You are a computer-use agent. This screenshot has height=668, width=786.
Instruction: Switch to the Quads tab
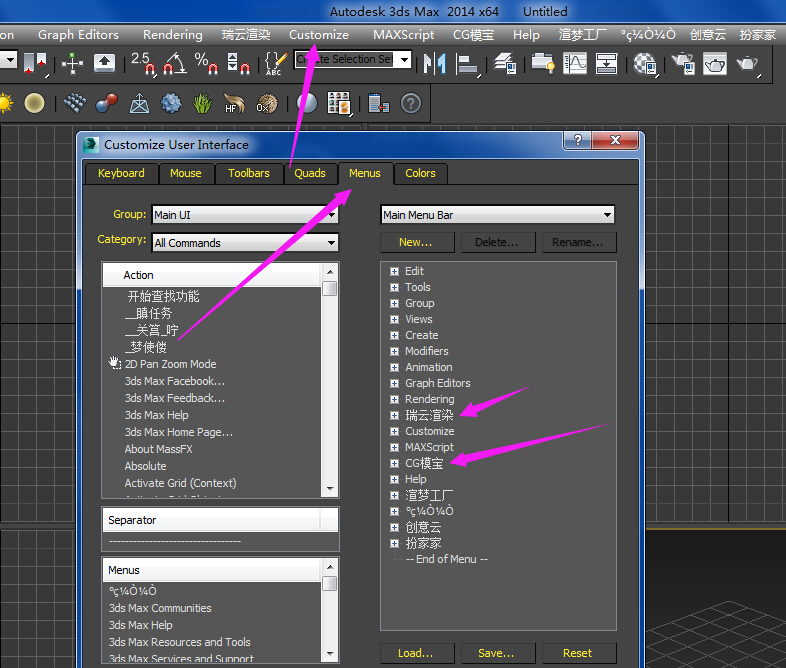[x=310, y=173]
